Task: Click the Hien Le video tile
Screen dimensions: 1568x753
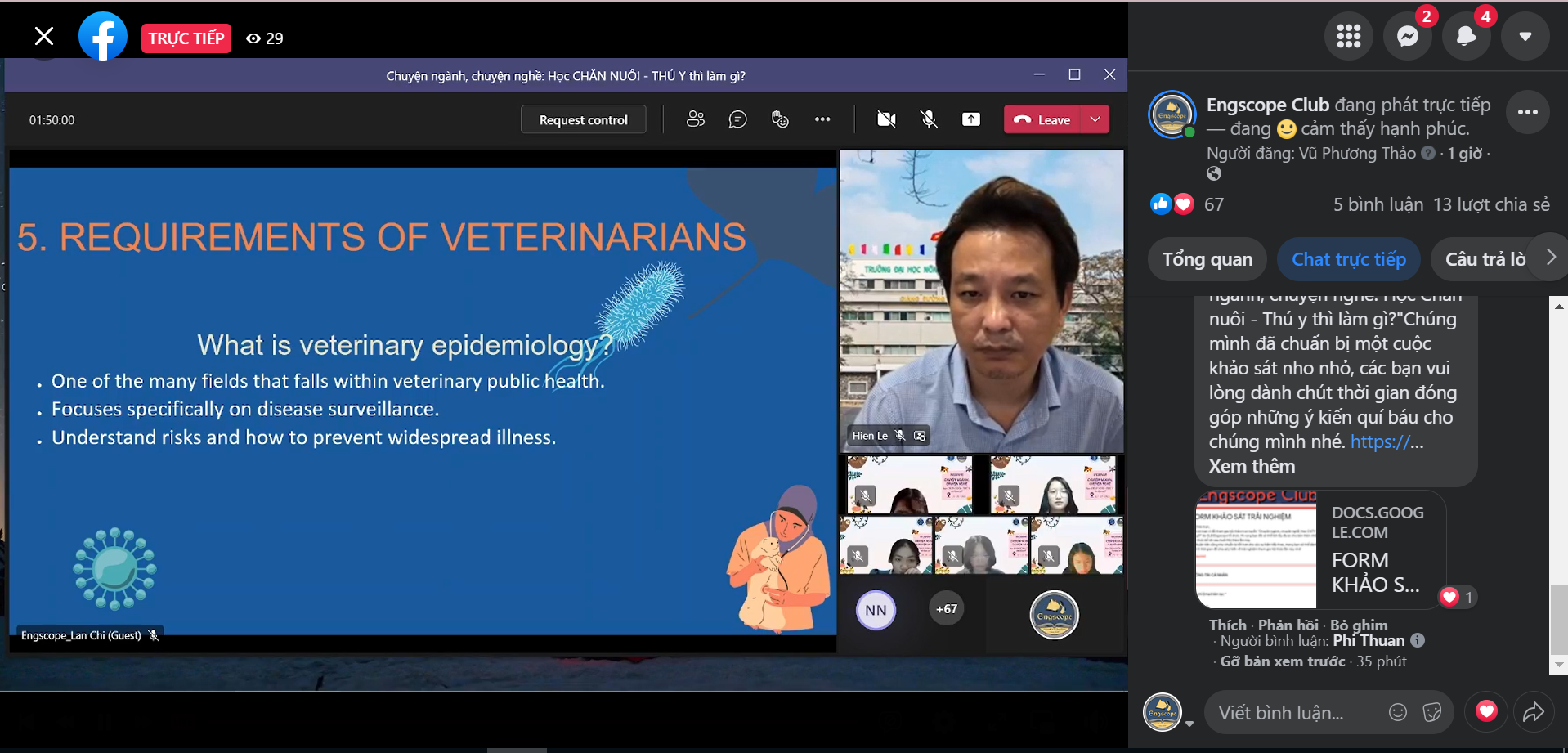Action: point(981,300)
